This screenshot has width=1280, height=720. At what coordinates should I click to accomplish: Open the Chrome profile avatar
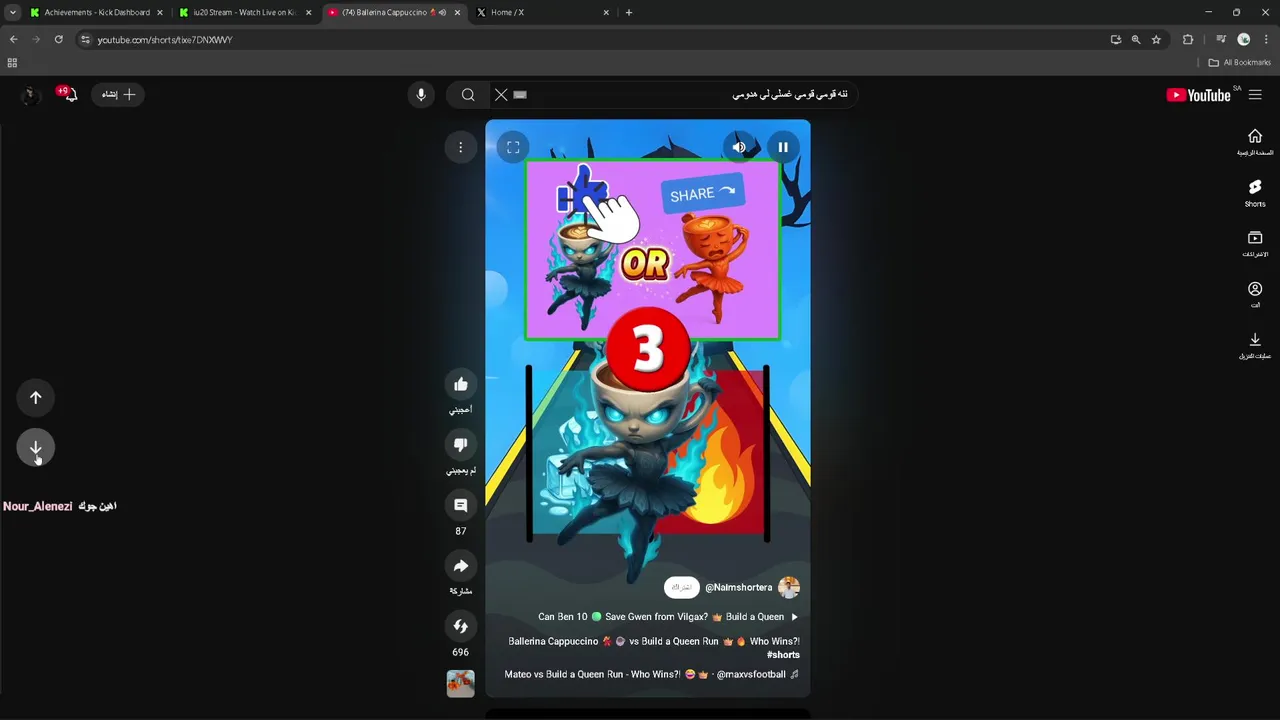(x=1244, y=39)
